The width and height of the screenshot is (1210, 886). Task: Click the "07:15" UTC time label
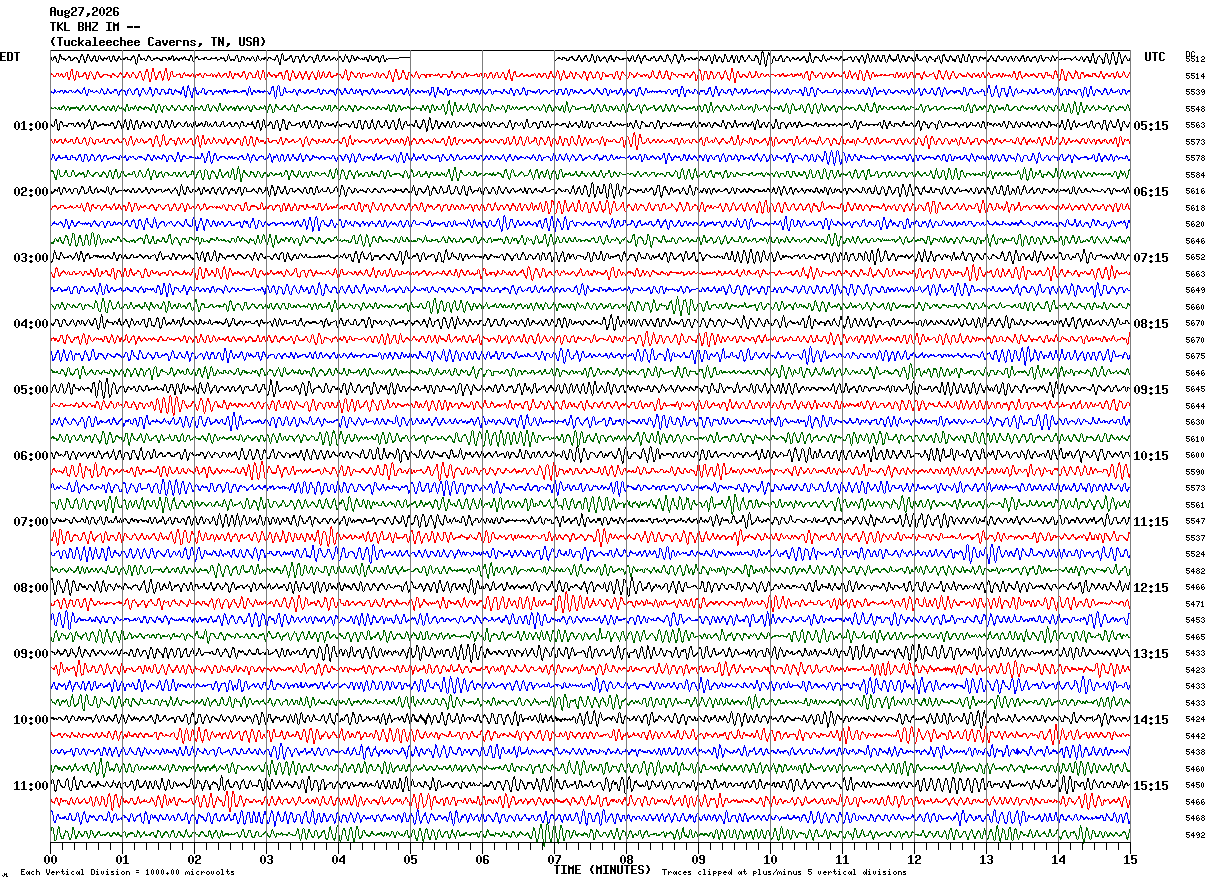[x=1151, y=258]
